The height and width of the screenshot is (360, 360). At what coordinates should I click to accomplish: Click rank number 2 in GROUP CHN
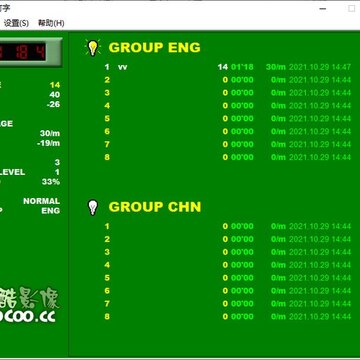(x=107, y=239)
